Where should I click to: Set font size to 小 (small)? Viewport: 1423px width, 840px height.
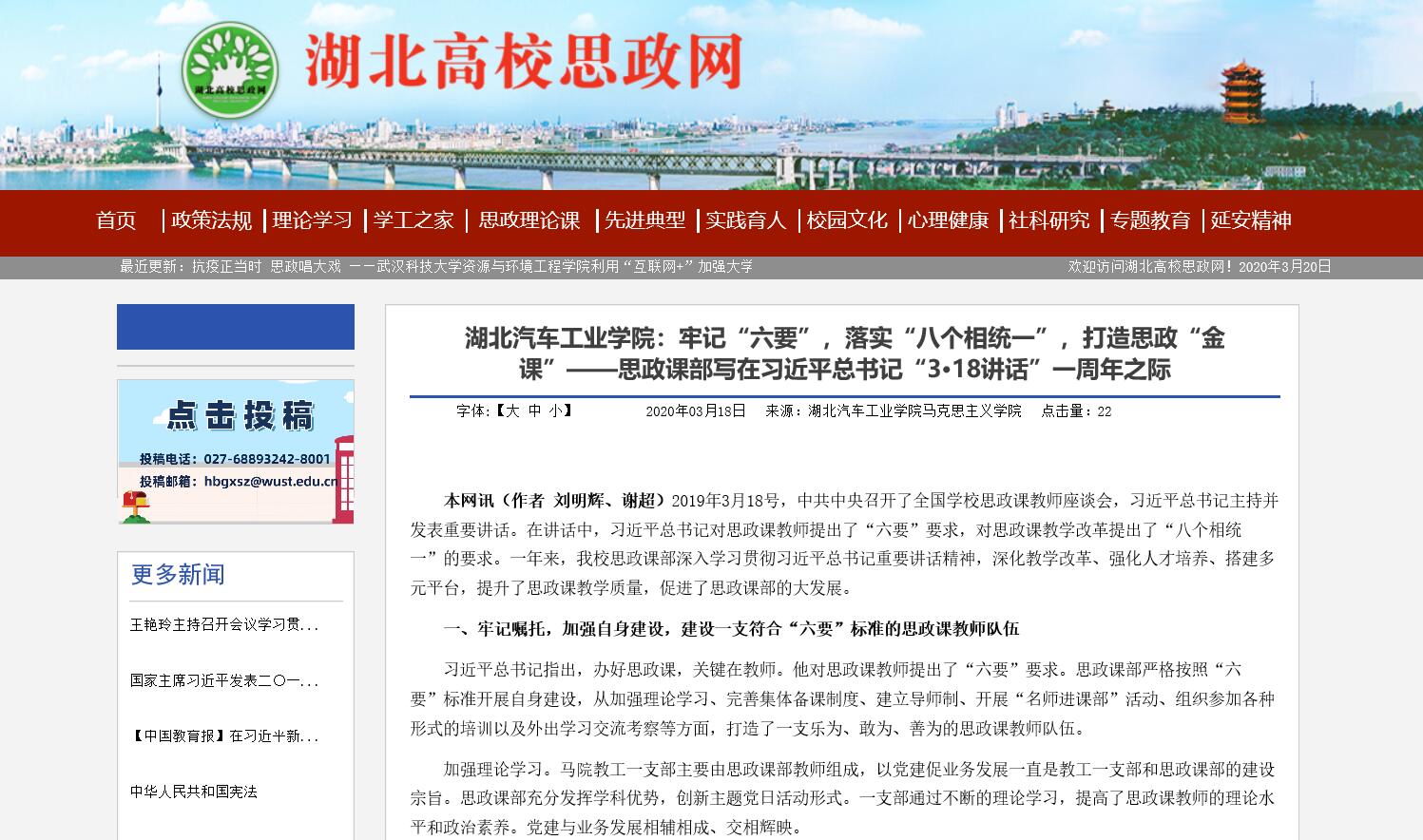[x=555, y=411]
